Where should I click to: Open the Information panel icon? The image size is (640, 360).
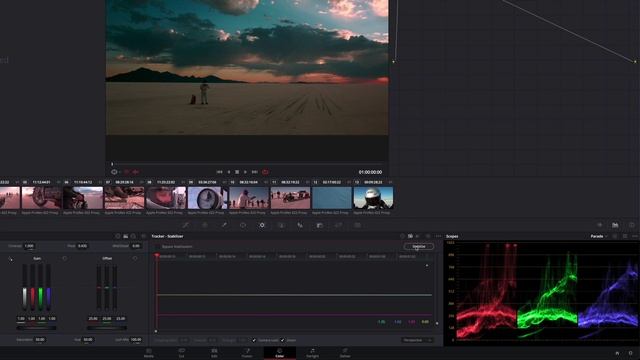pyautogui.click(x=631, y=225)
